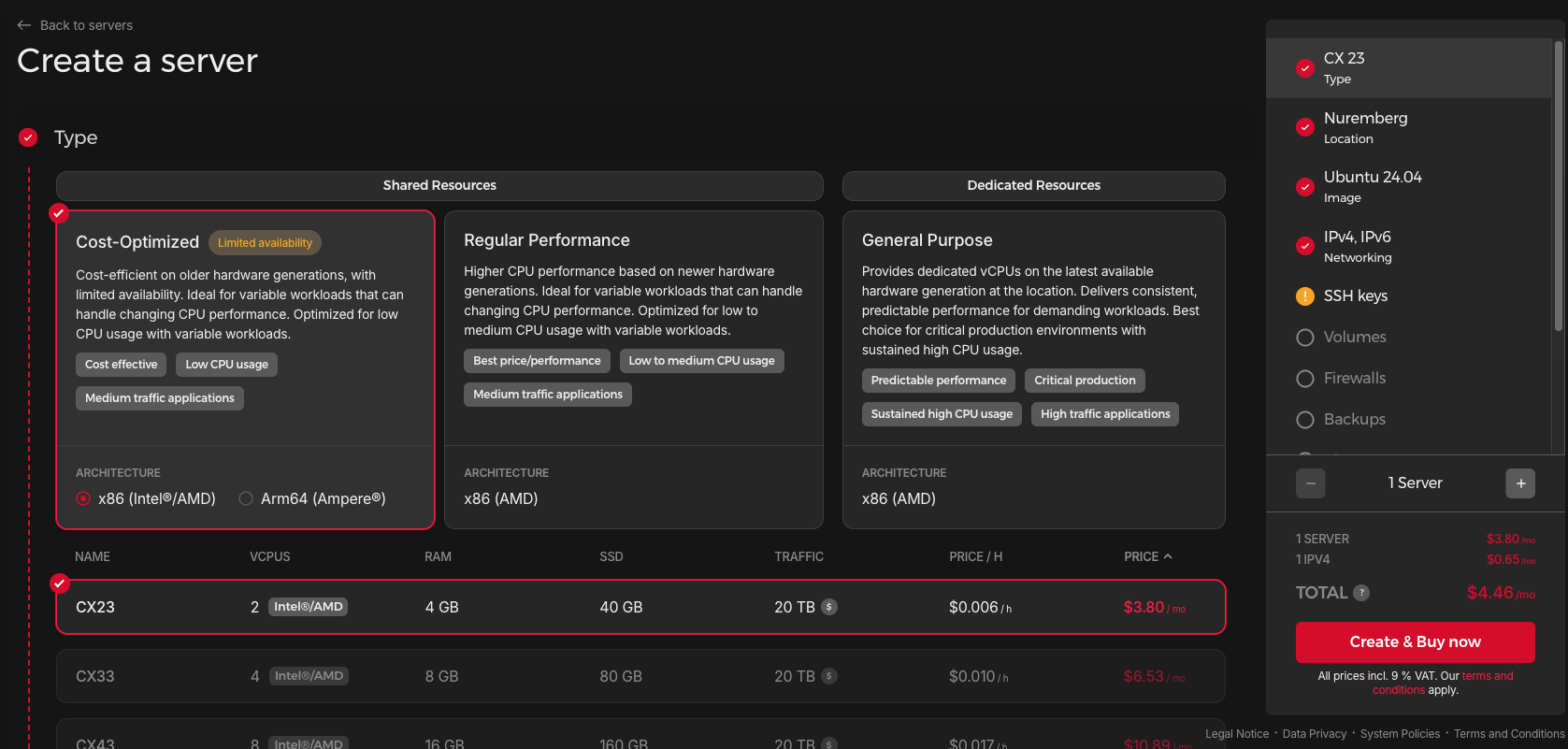Open the System Policies footer link
Viewport: 1568px width, 749px height.
click(1400, 734)
